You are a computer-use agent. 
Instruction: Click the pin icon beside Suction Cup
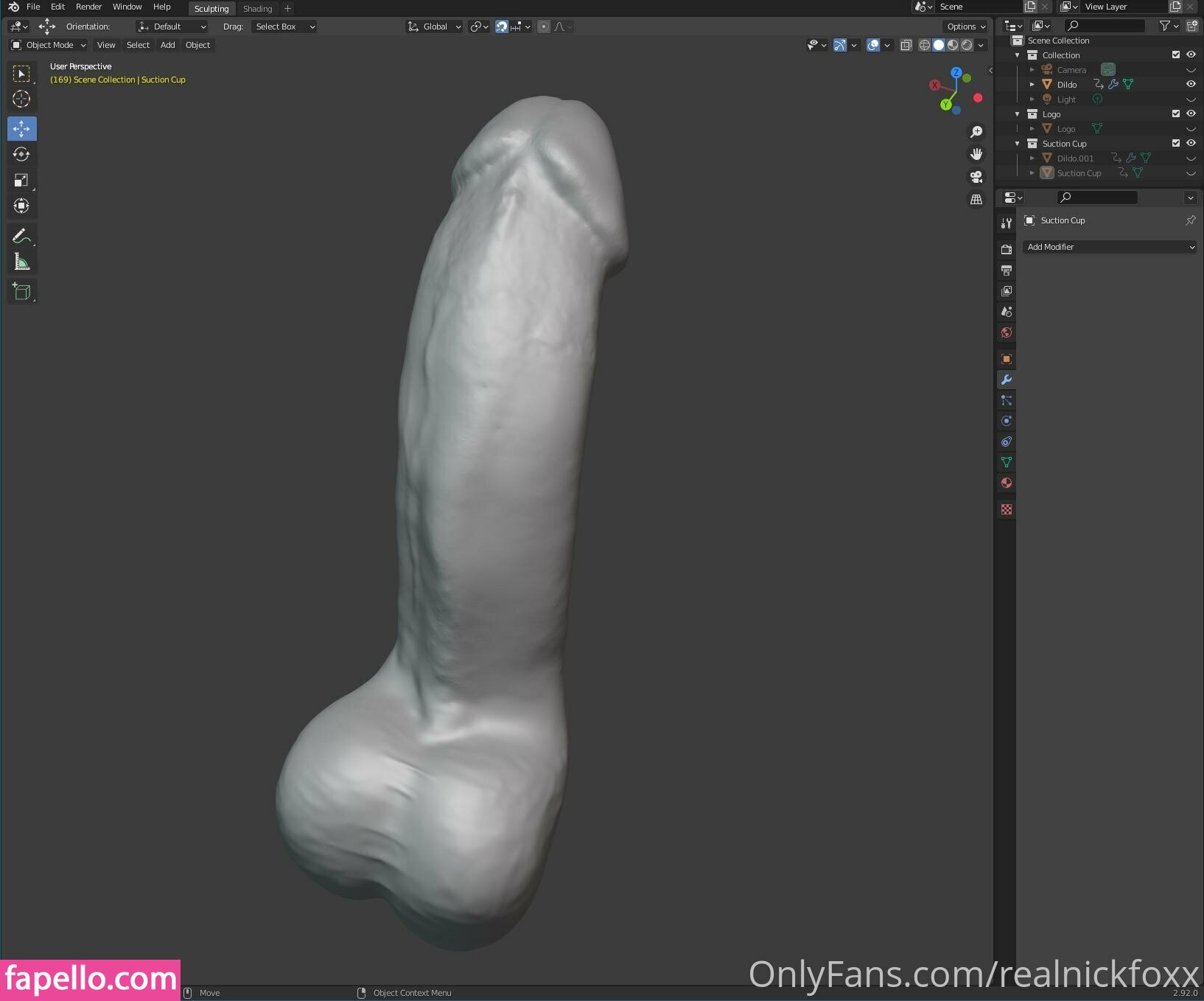(x=1190, y=220)
